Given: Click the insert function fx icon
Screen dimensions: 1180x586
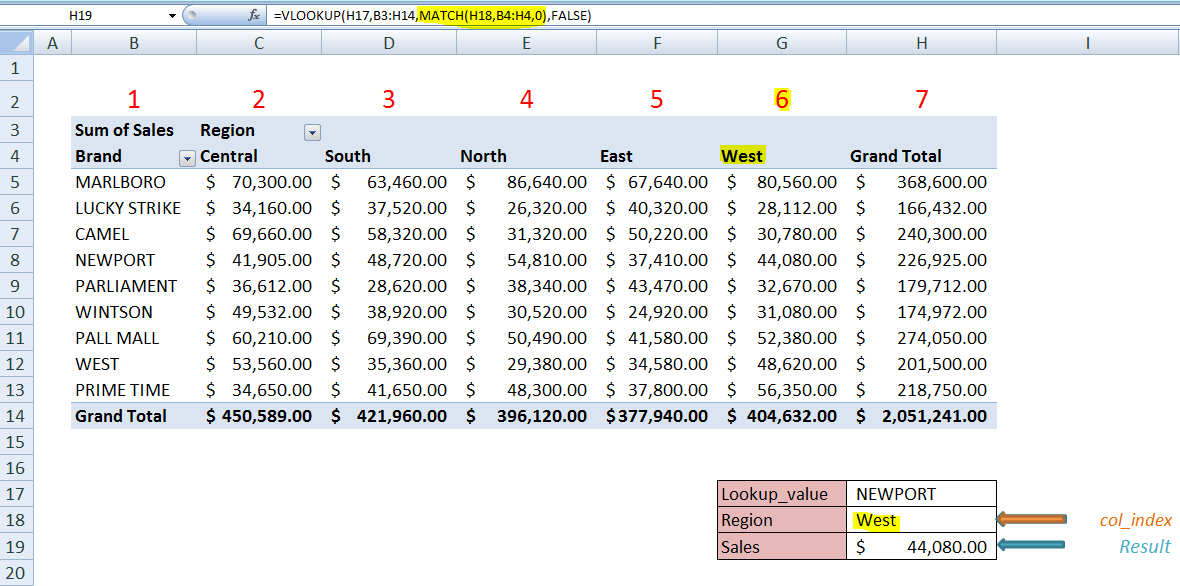Looking at the screenshot, I should (x=254, y=15).
